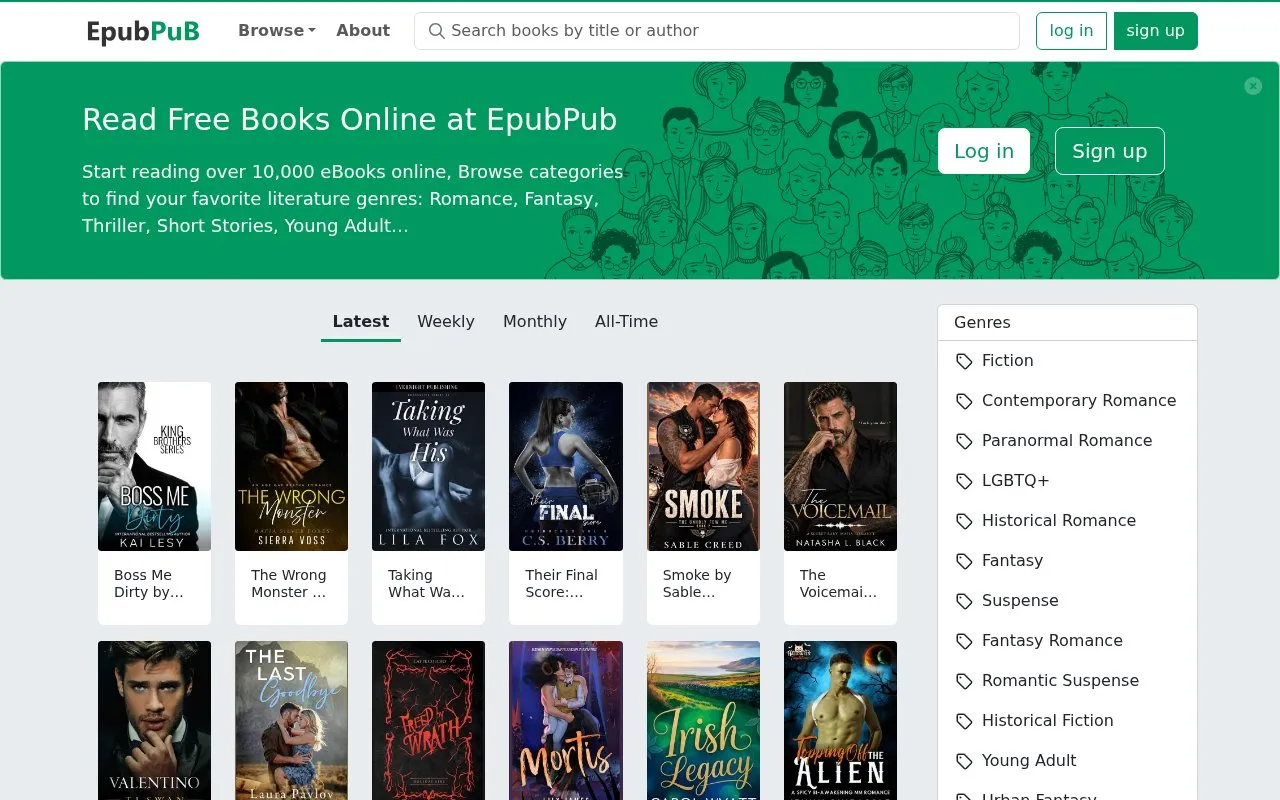The image size is (1280, 800).
Task: Click the EpubPub logo
Action: pyautogui.click(x=143, y=31)
